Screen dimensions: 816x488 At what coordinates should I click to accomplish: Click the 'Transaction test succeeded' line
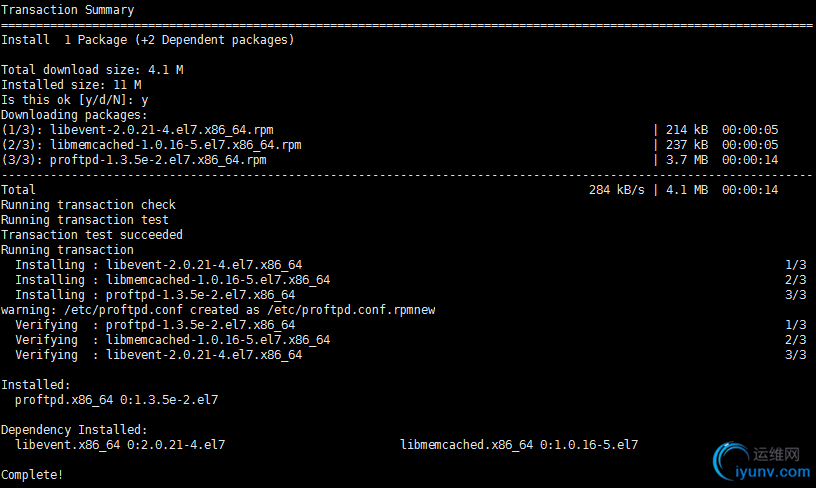tap(92, 235)
